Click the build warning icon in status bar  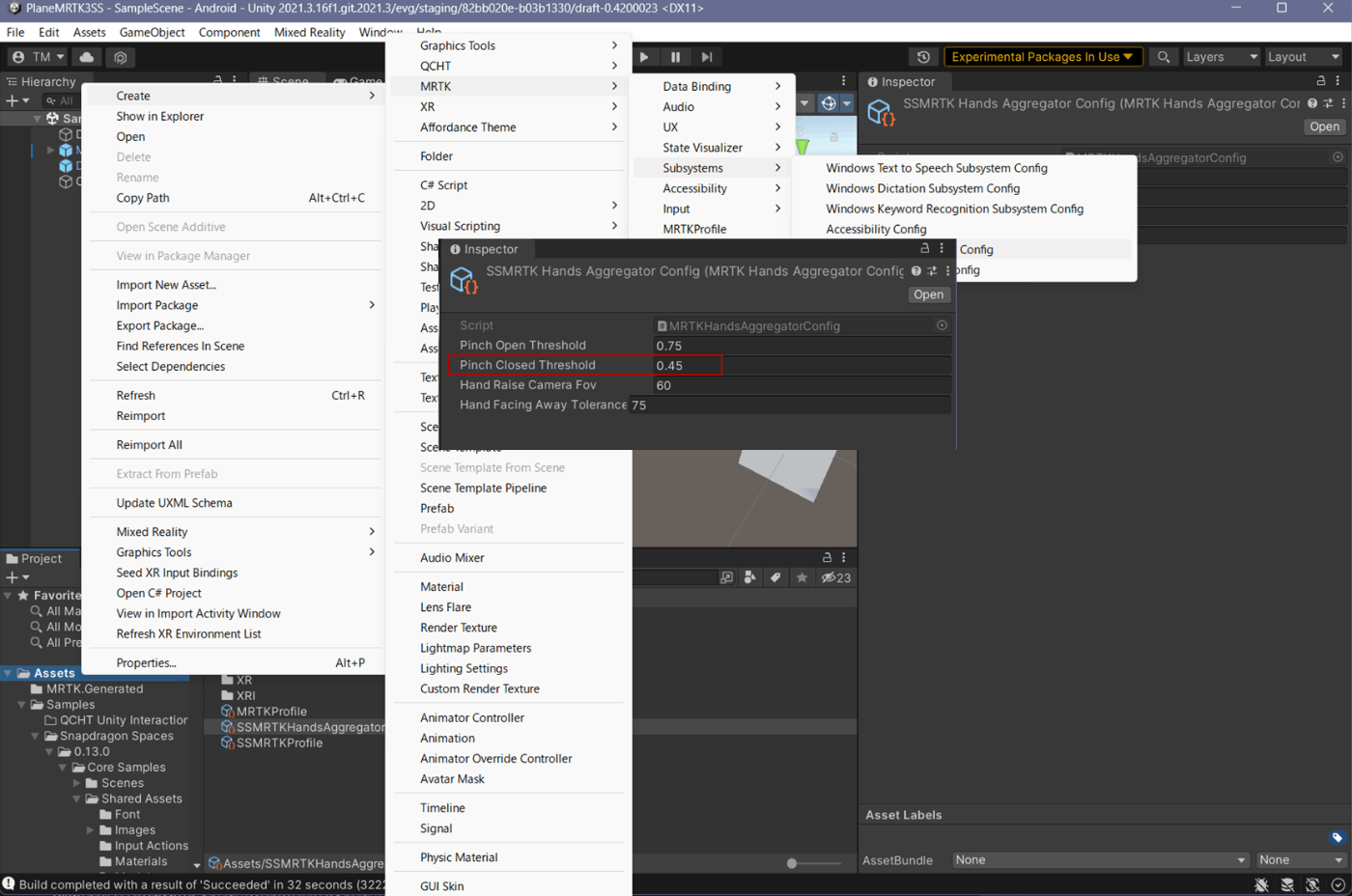click(9, 883)
